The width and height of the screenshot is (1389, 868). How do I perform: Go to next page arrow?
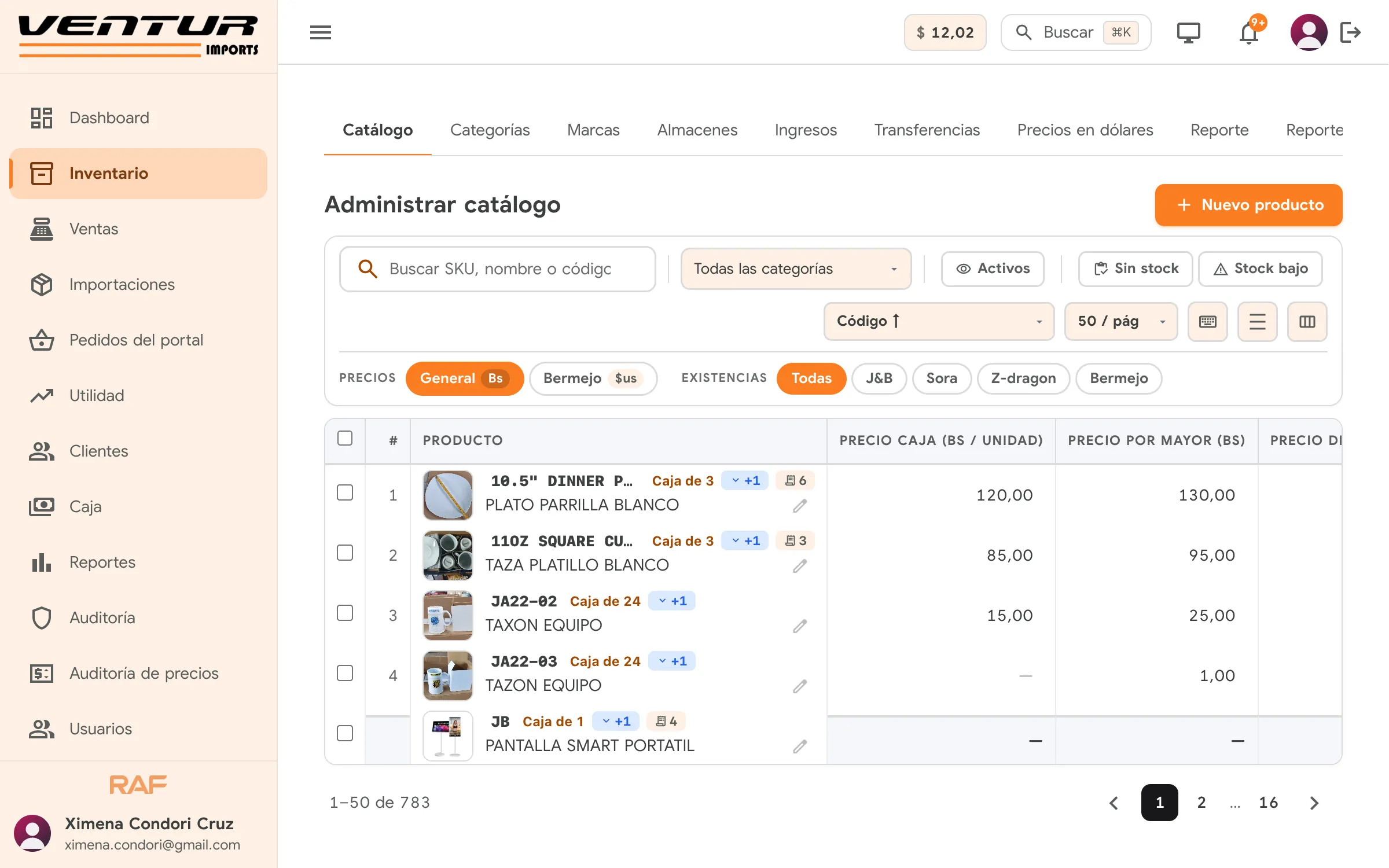pyautogui.click(x=1314, y=803)
